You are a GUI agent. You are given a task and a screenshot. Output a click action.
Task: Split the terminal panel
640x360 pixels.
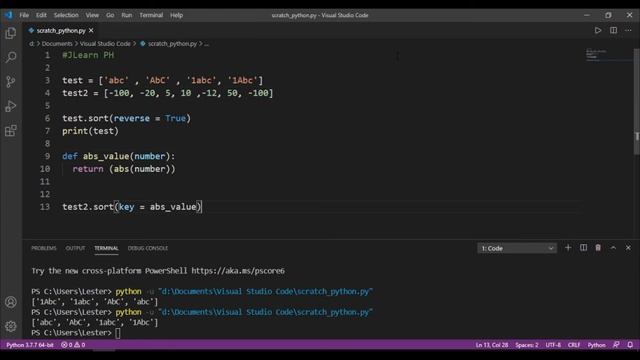click(x=583, y=248)
